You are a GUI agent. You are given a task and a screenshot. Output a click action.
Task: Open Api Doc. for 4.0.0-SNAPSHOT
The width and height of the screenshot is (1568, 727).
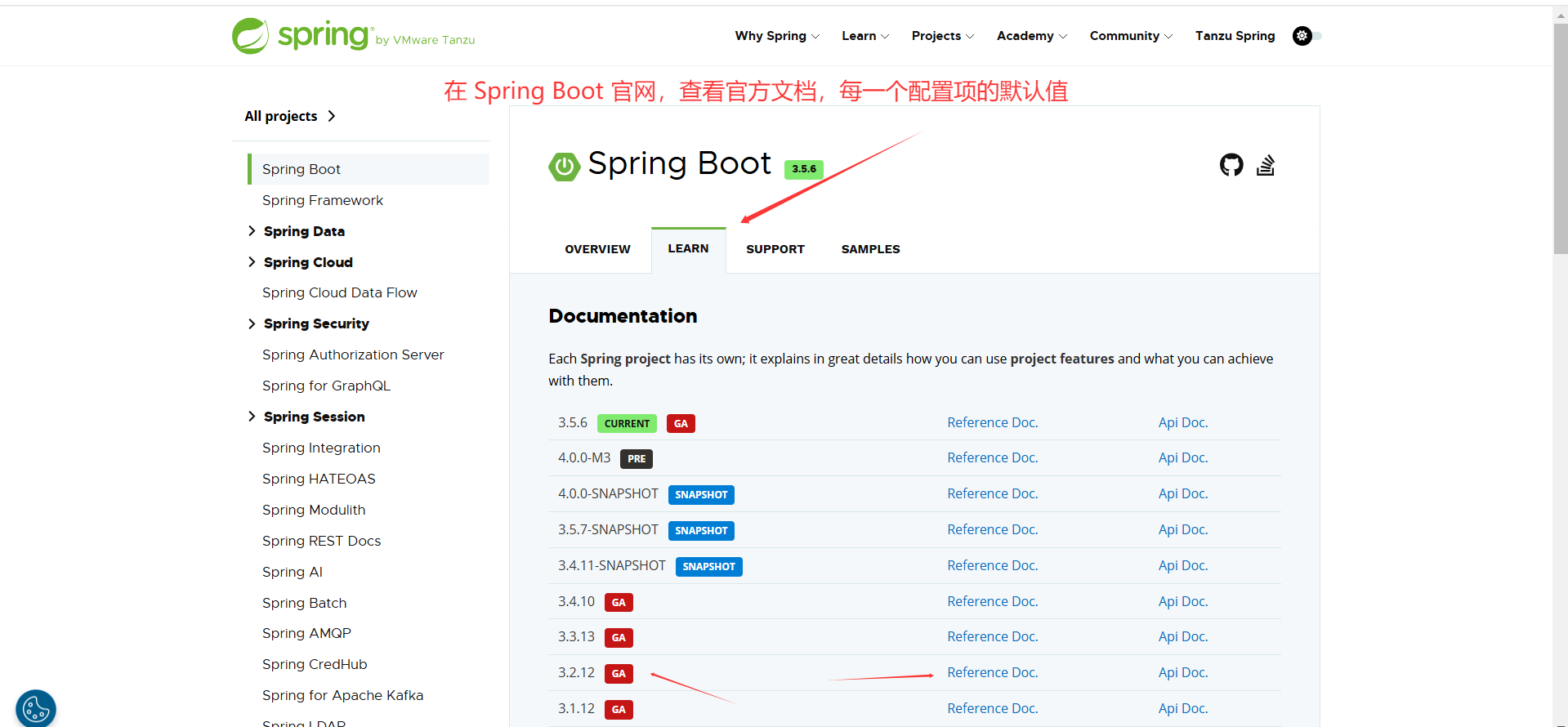click(x=1182, y=493)
